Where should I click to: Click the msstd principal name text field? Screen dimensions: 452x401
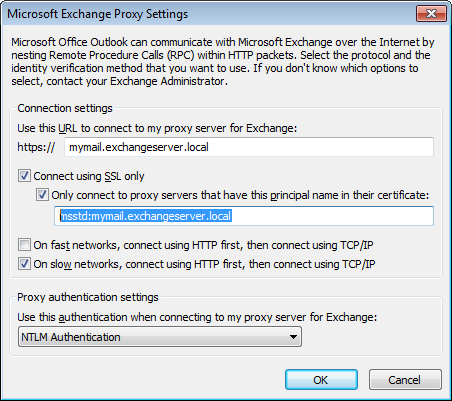click(244, 216)
